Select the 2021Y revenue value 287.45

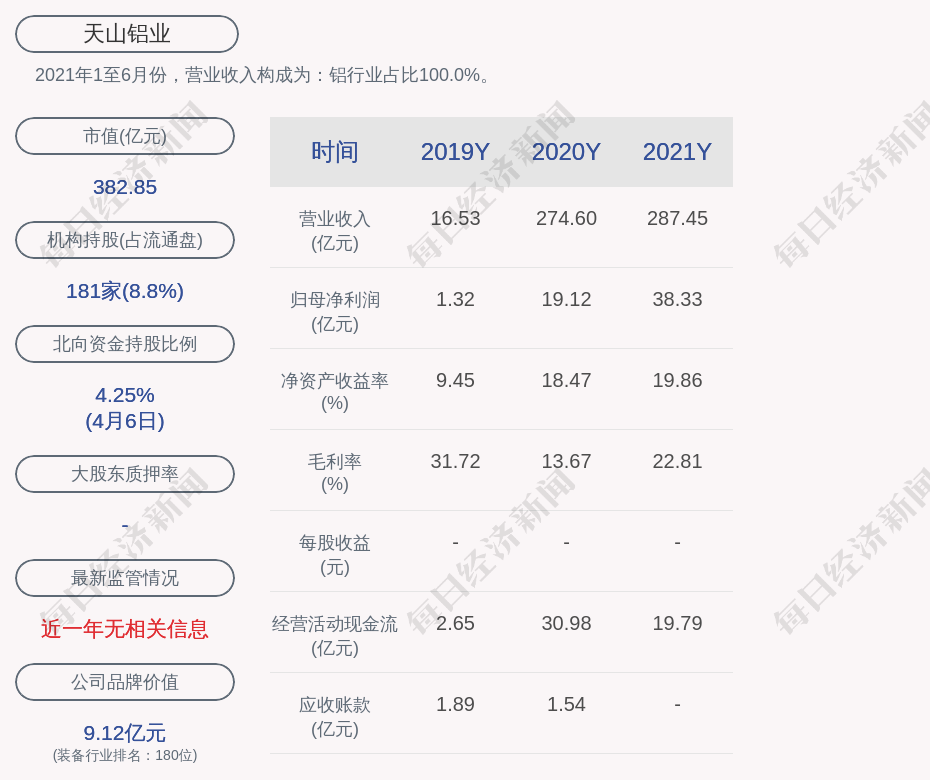point(677,218)
